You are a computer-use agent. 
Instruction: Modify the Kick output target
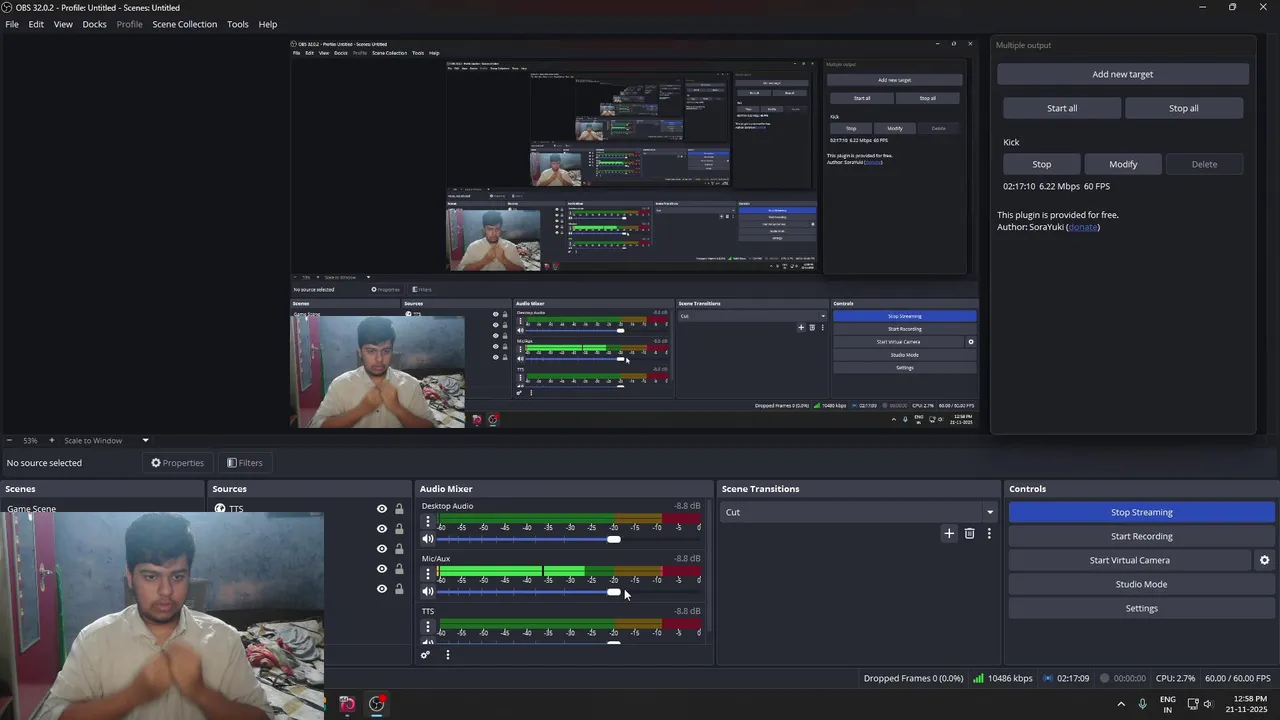pyautogui.click(x=1123, y=164)
